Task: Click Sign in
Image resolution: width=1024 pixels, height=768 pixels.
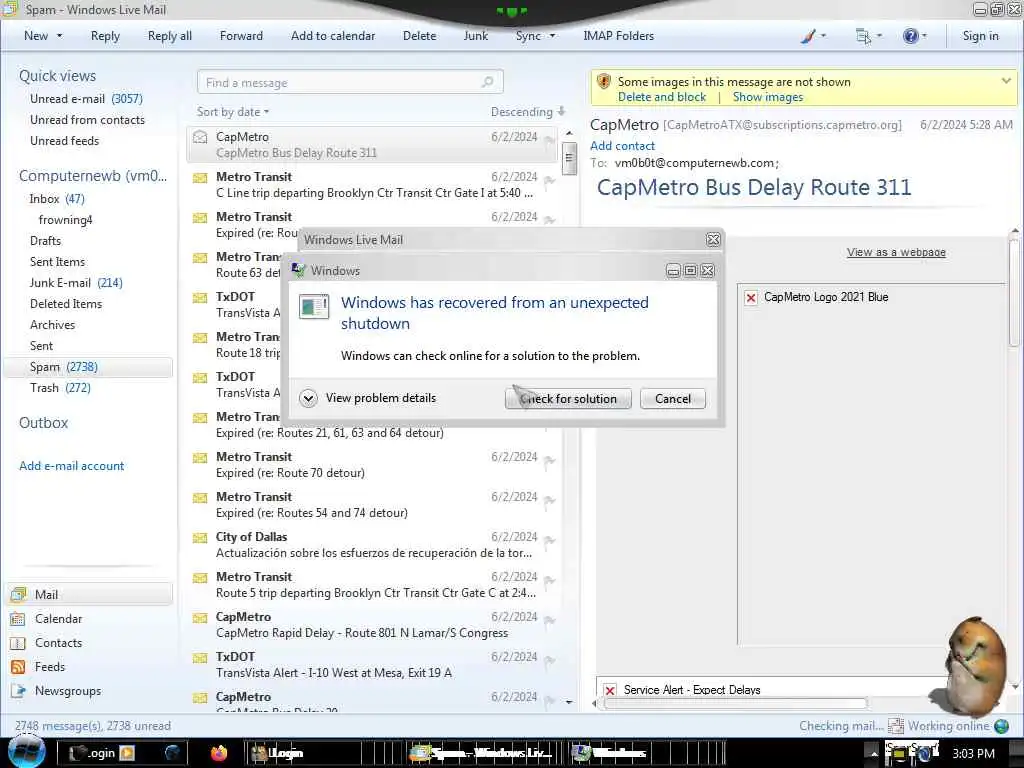Action: 980,36
